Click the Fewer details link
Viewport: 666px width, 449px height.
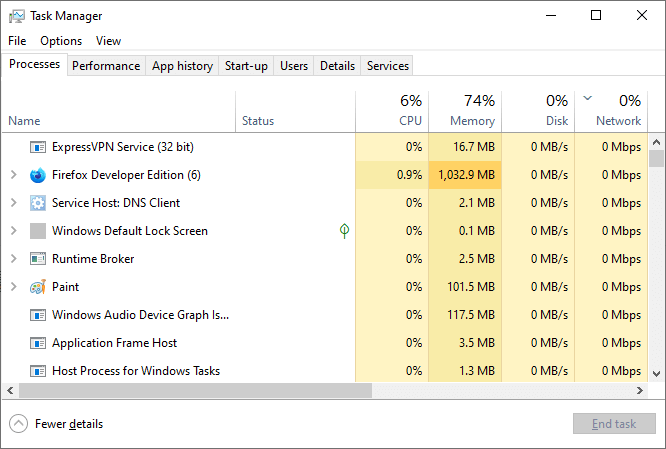click(x=69, y=424)
